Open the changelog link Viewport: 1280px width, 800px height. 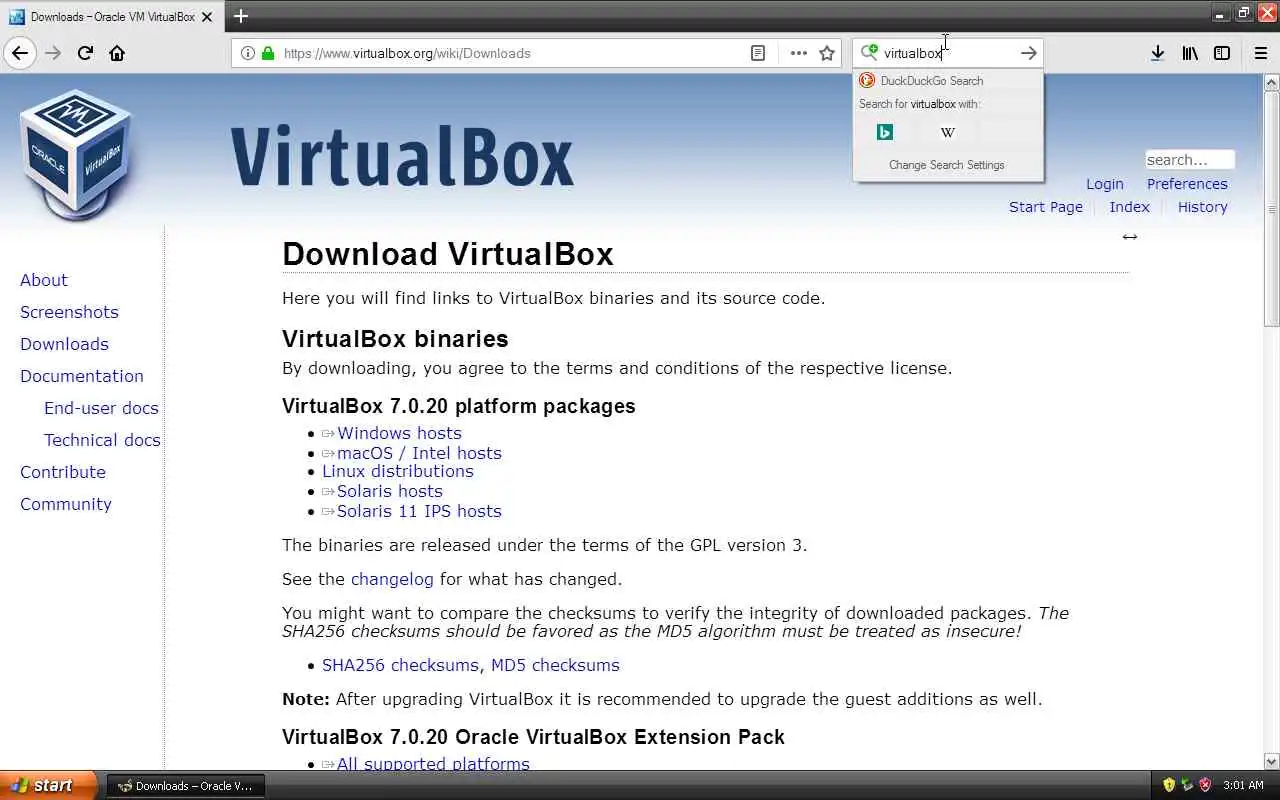coord(392,579)
